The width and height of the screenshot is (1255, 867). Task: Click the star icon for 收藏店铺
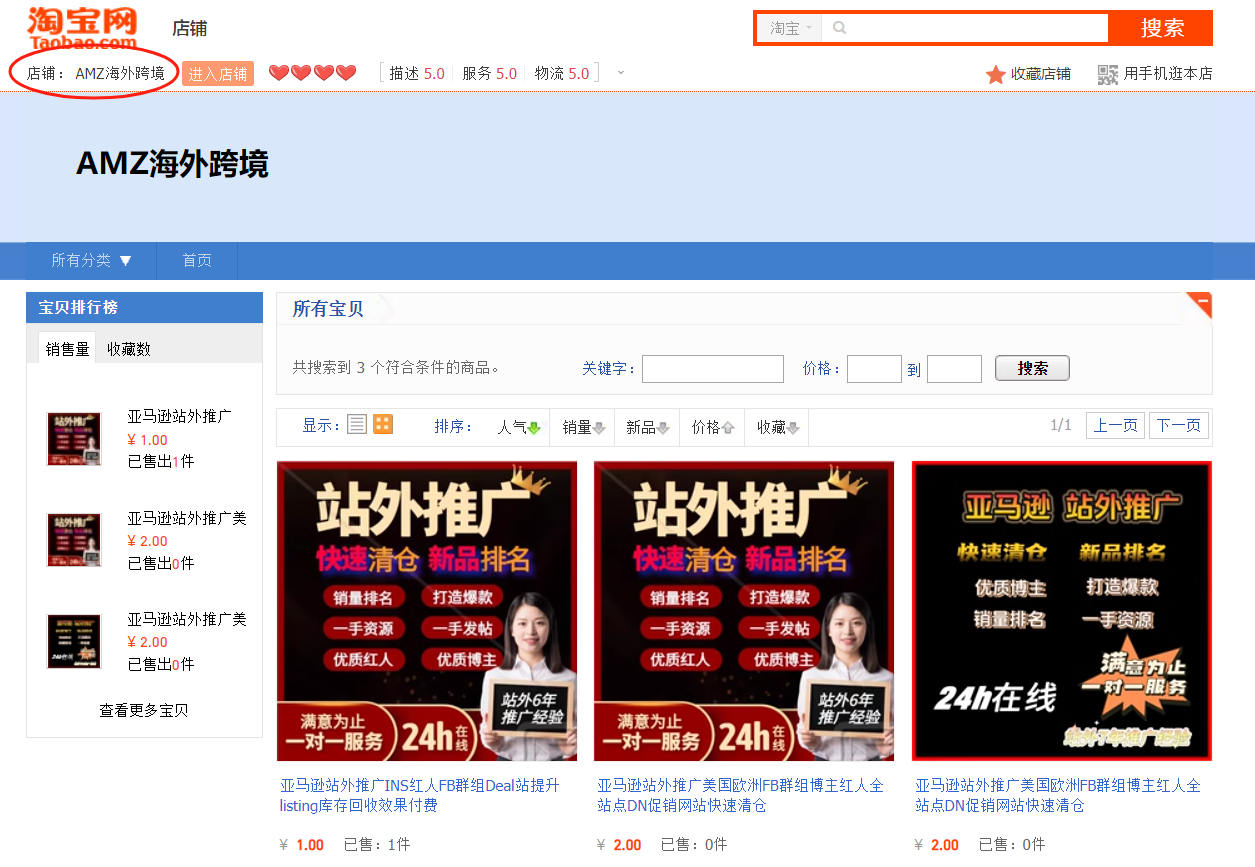coord(995,74)
